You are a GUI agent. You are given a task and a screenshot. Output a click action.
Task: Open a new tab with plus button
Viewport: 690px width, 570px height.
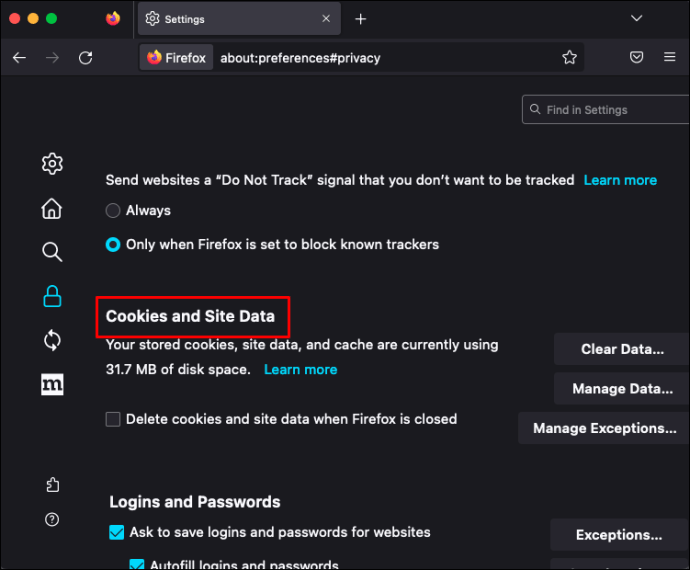(x=361, y=19)
